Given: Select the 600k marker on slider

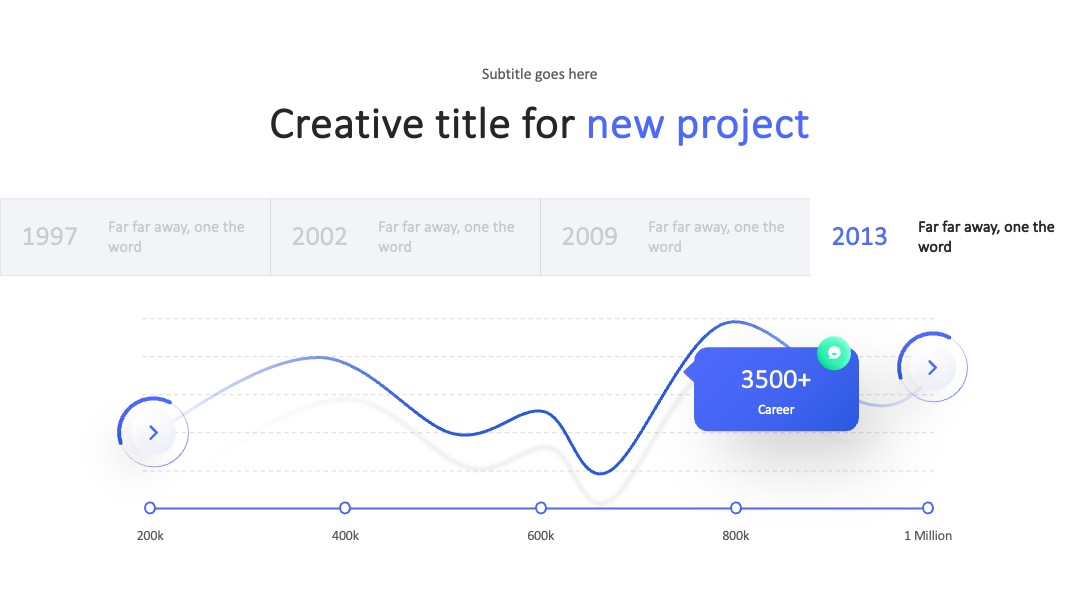Looking at the screenshot, I should (541, 508).
